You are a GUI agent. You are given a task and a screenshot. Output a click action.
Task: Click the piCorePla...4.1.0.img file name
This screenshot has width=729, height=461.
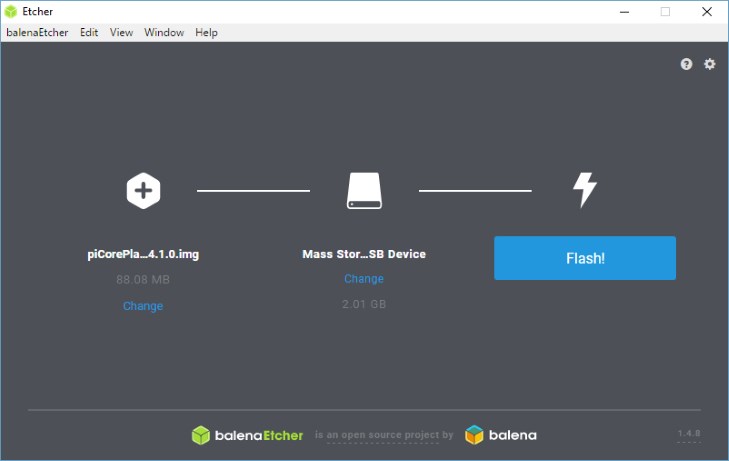click(143, 254)
